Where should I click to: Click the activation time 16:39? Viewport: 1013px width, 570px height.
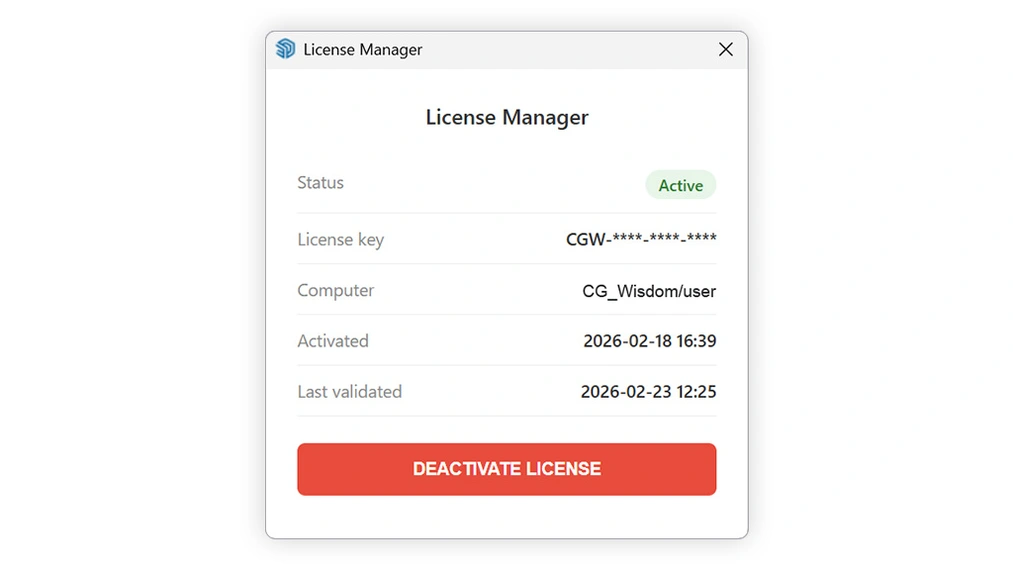coord(697,341)
